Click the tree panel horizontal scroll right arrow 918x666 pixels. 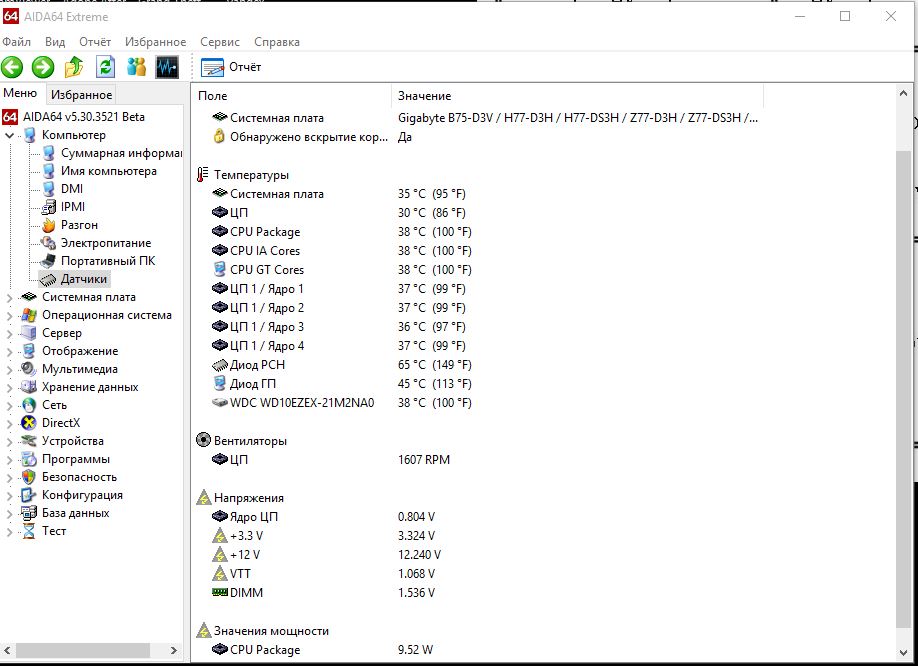pyautogui.click(x=173, y=650)
